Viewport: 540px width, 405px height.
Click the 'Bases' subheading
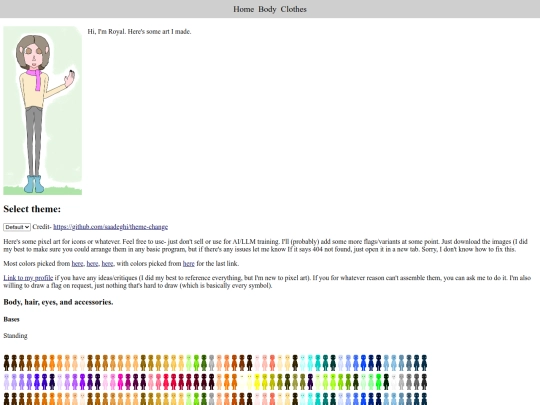(11, 319)
